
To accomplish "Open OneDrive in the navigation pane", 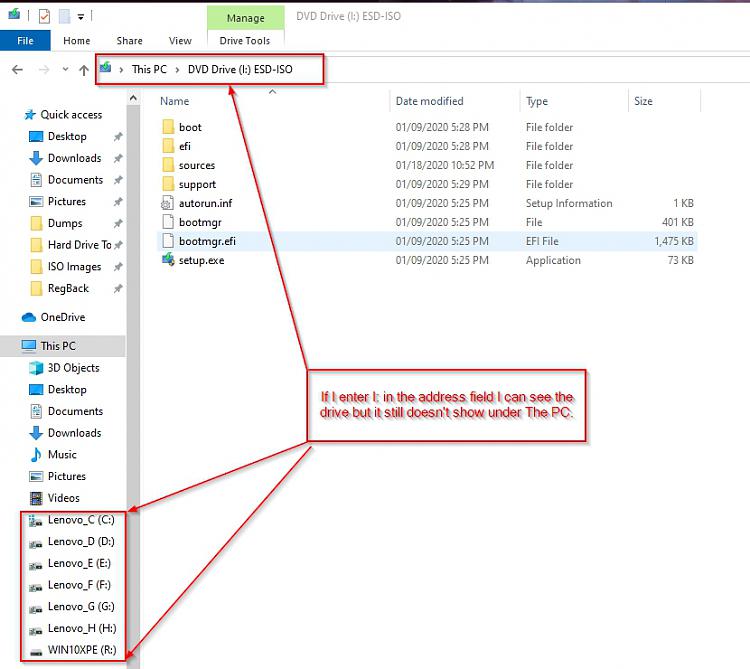I will [62, 318].
